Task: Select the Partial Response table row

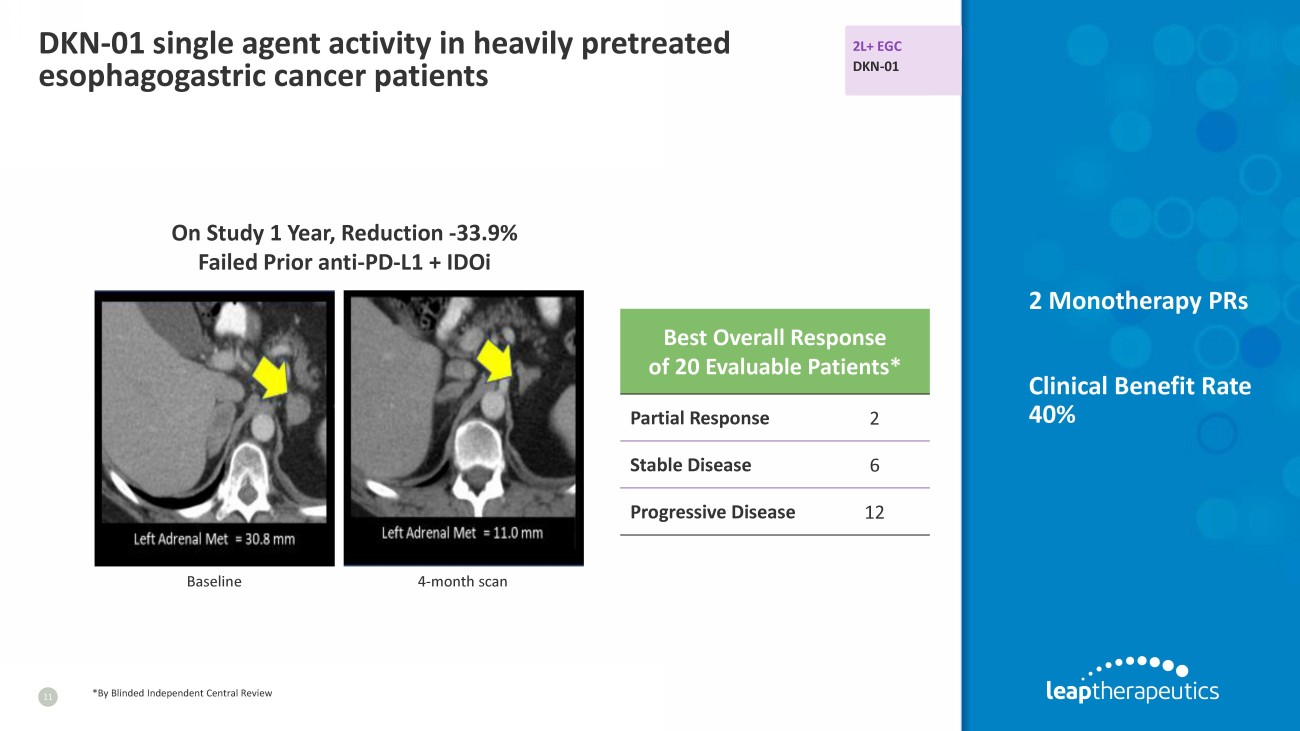Action: tap(774, 418)
